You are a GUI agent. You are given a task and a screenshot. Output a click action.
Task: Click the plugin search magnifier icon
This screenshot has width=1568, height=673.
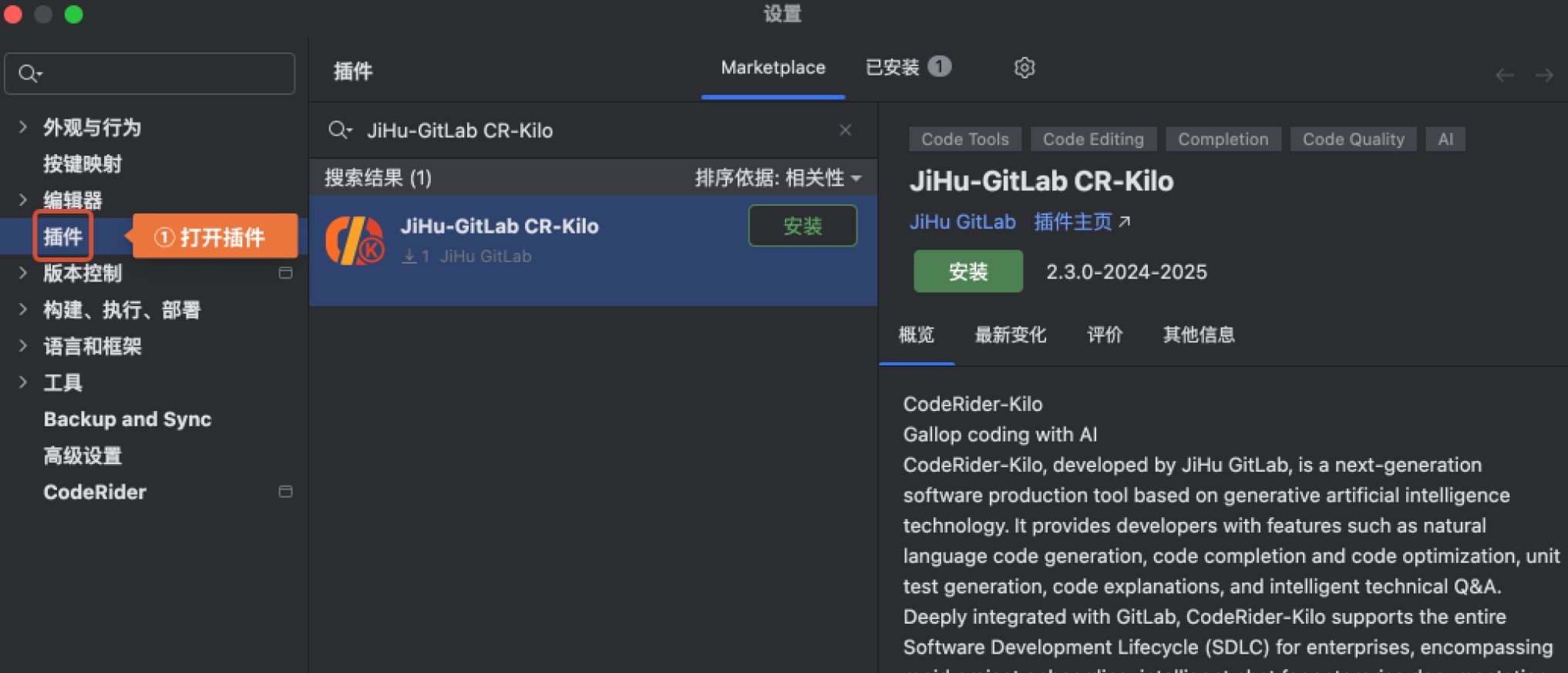click(x=338, y=130)
